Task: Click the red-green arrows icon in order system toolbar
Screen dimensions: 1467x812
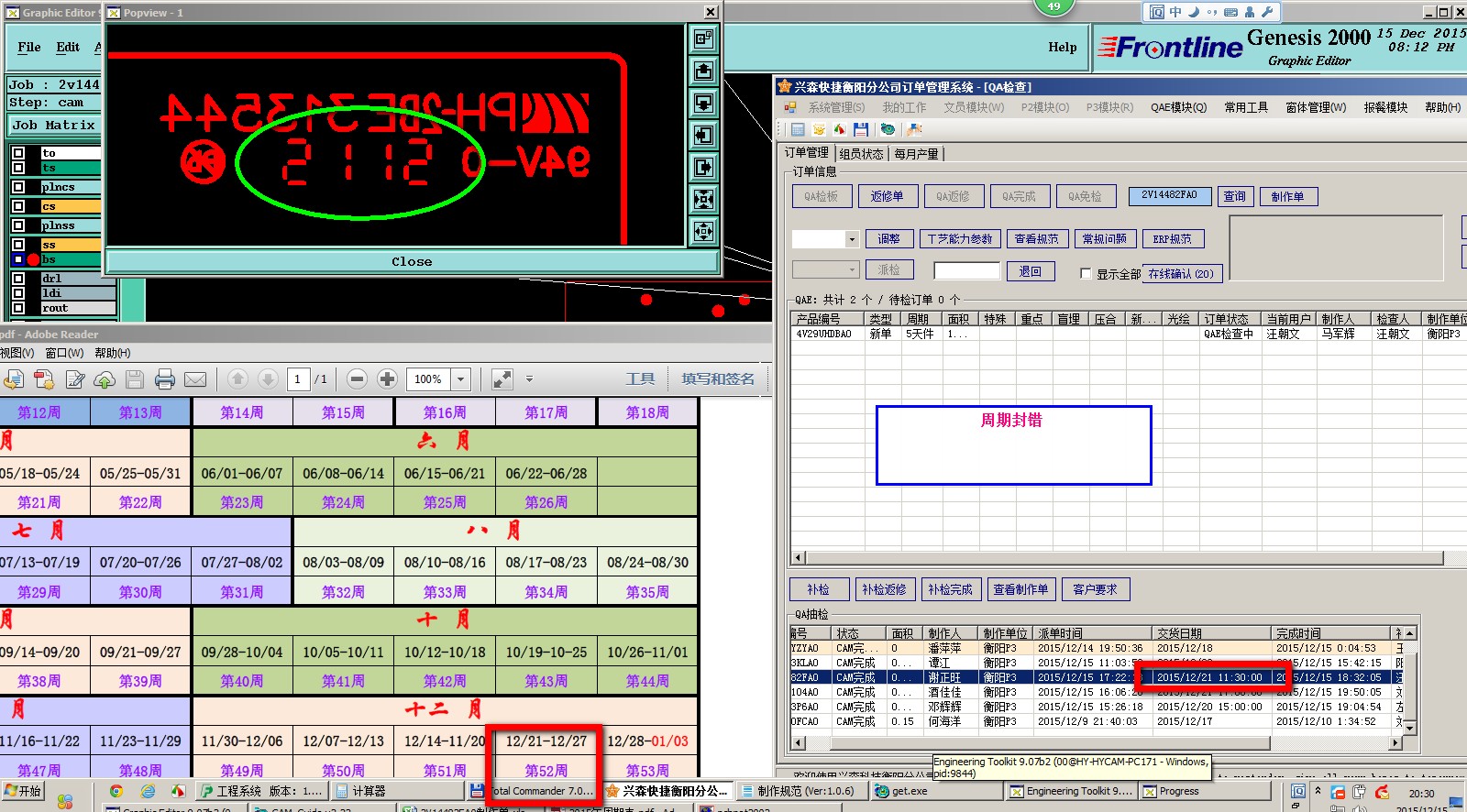Action: pos(839,129)
